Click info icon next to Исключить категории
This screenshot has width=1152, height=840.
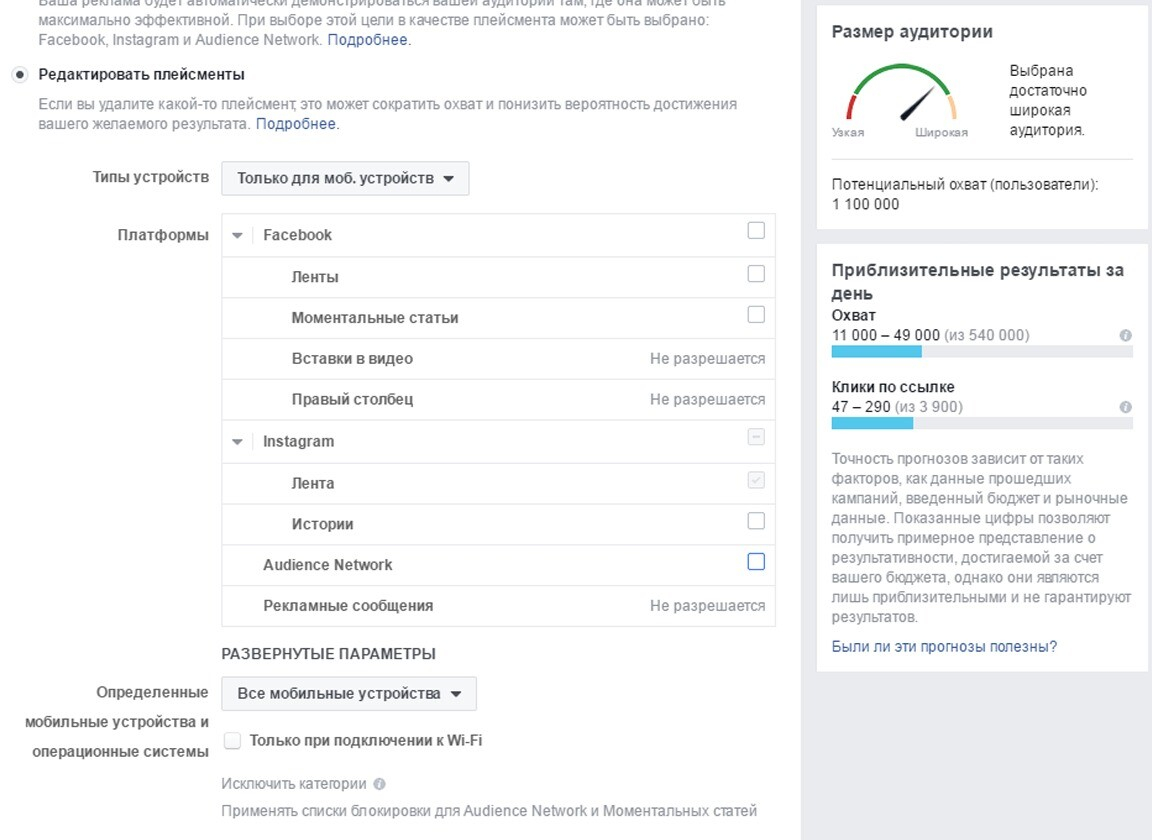click(x=379, y=784)
